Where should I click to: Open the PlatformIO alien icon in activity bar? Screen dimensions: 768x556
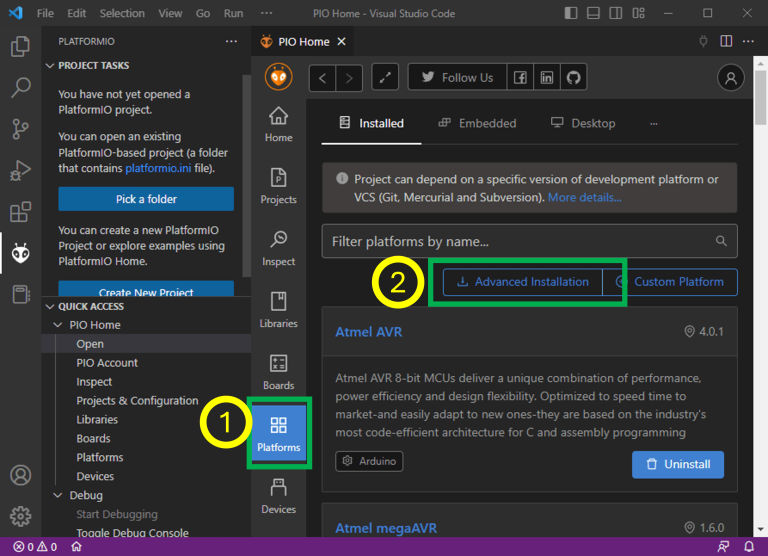coord(20,254)
